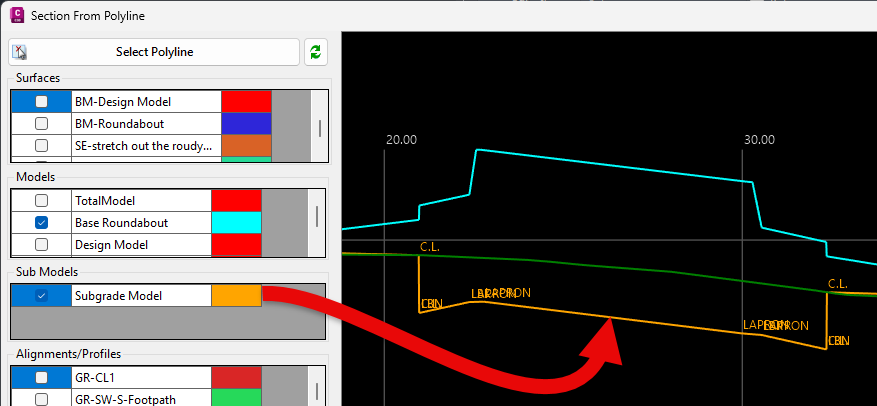Disable the Subgrade Model sub model
The image size is (877, 406).
point(41,295)
